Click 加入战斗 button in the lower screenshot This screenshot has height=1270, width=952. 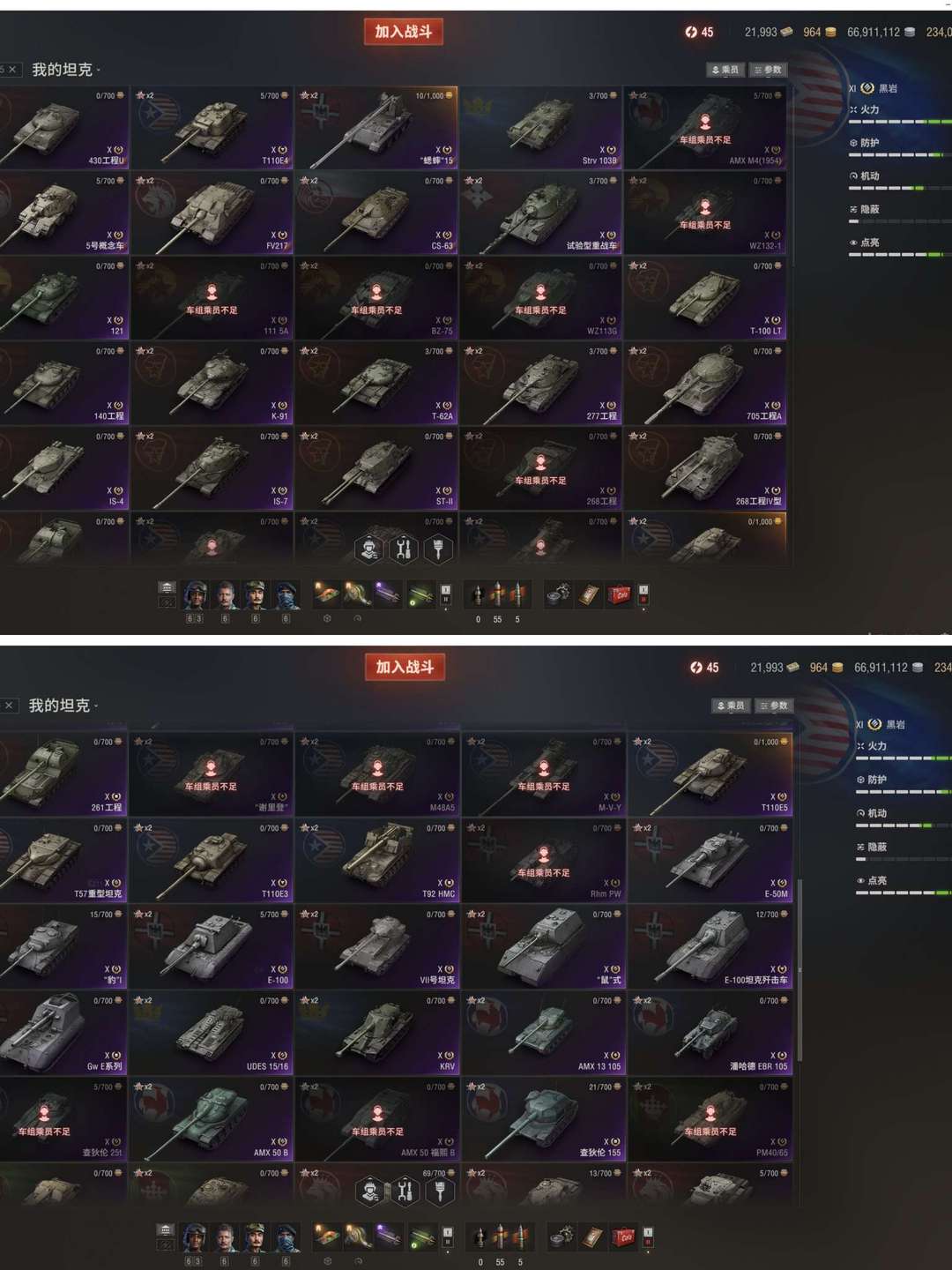(405, 667)
